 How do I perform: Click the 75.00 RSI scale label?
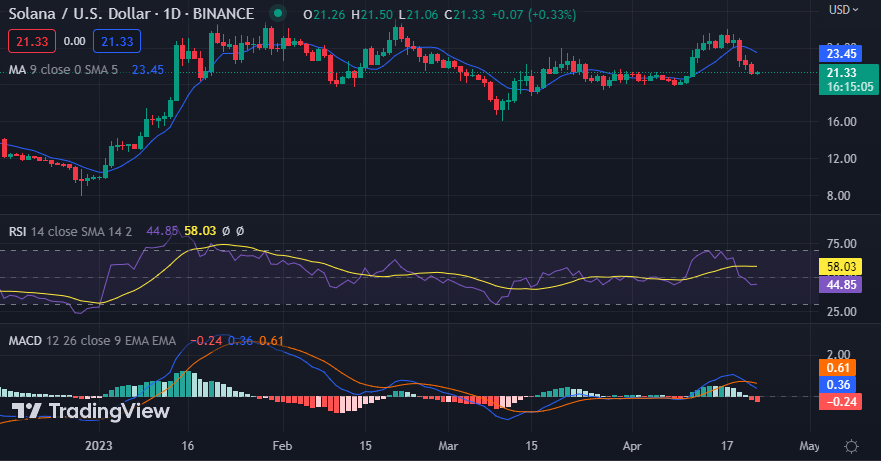(842, 244)
